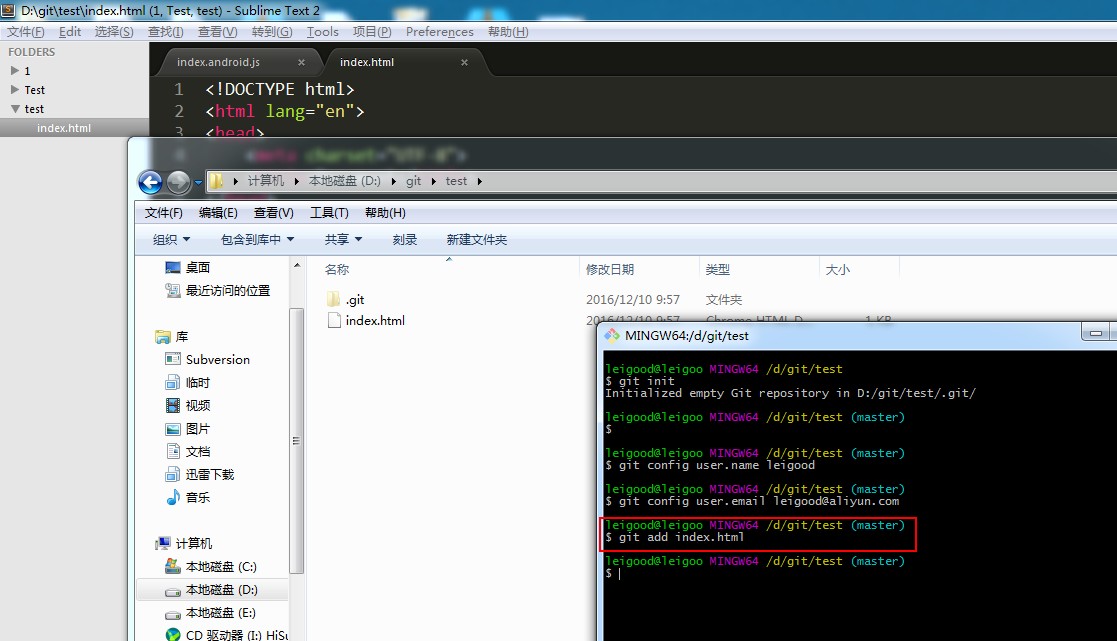This screenshot has height=641, width=1117.
Task: Select the index.html file icon in Explorer
Action: click(x=334, y=320)
